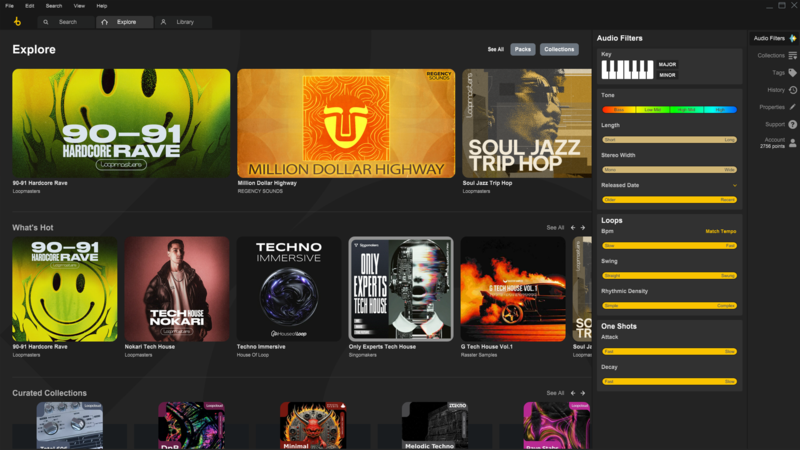
Task: Open the Properties pencil icon
Action: point(792,107)
